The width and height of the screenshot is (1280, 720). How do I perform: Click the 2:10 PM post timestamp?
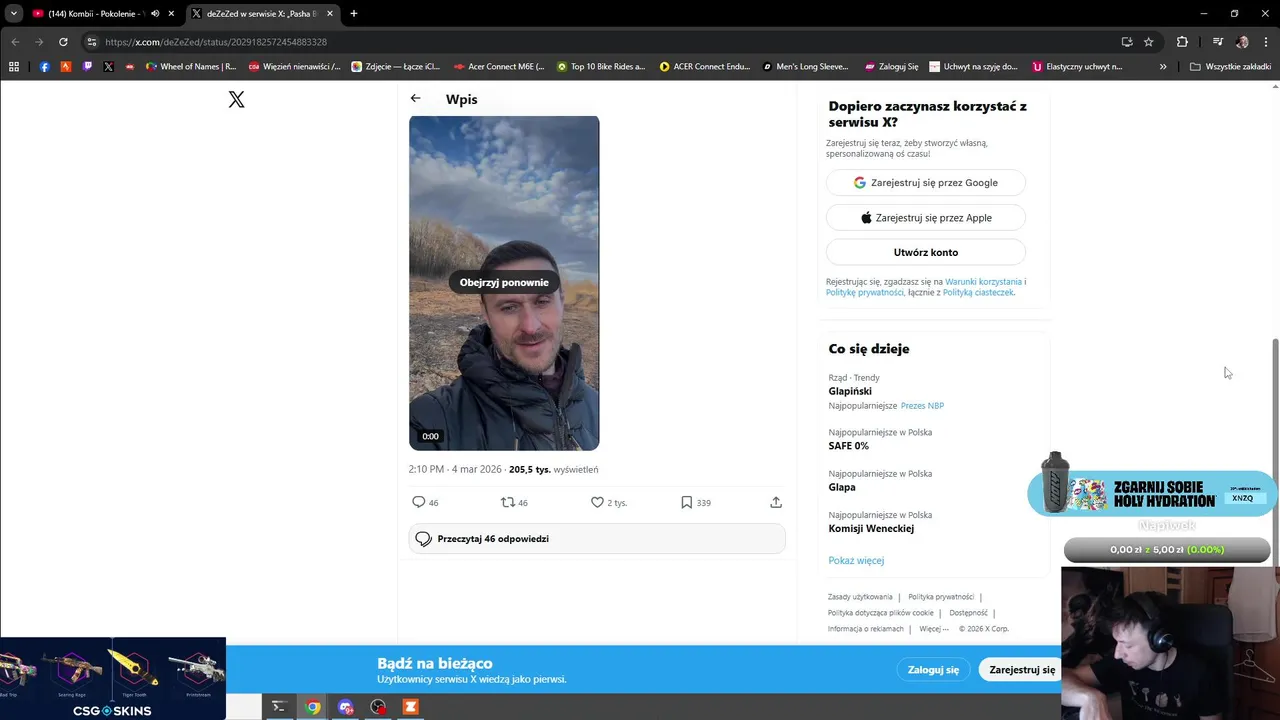coord(454,470)
